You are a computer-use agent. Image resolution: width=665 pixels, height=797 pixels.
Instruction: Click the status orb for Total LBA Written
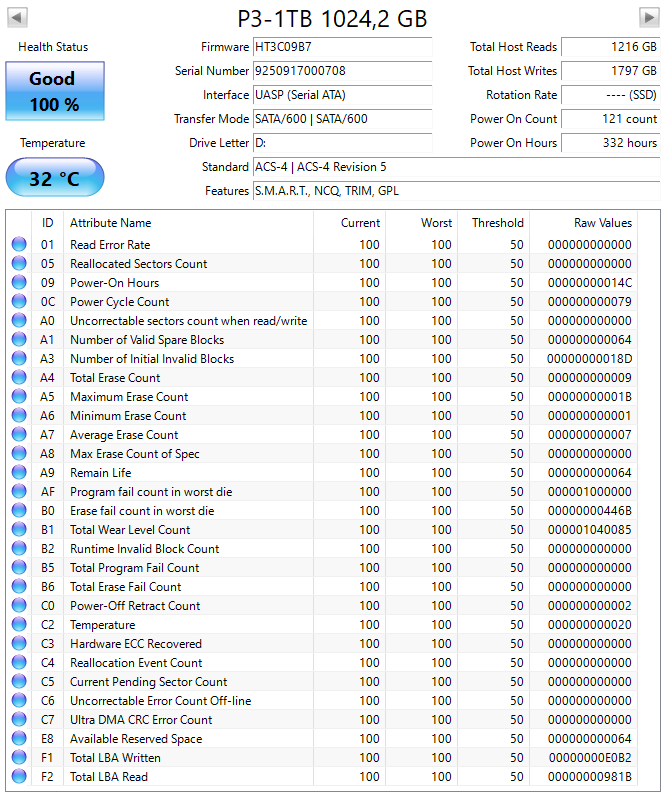pos(19,758)
